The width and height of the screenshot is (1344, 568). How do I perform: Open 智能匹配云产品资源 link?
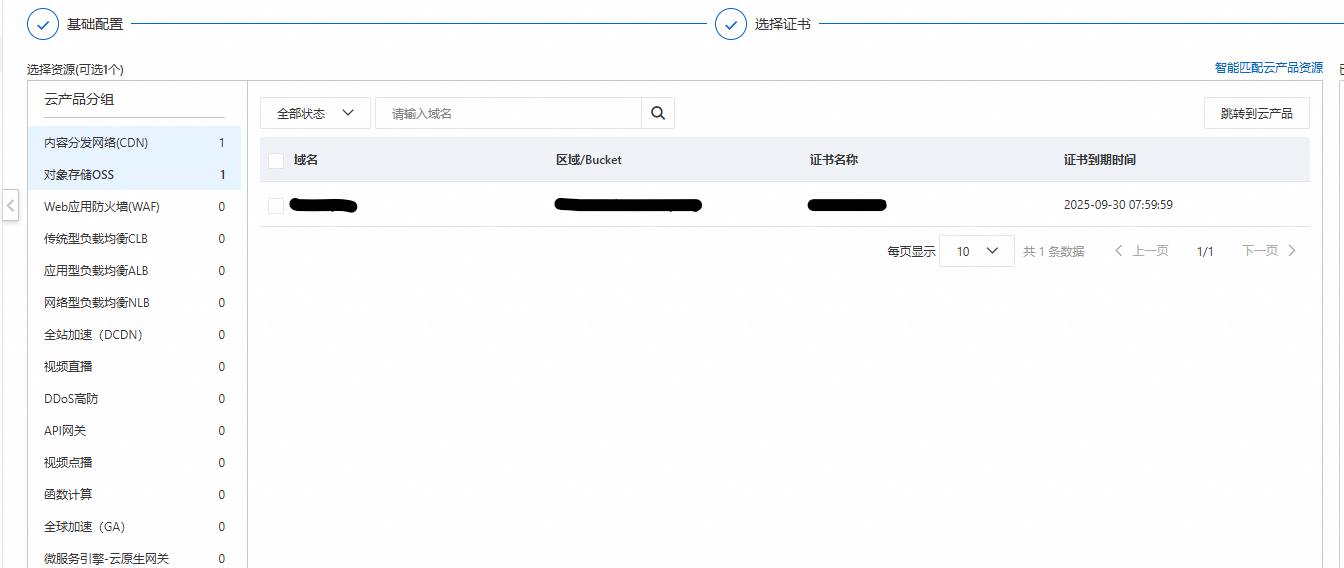(x=1269, y=68)
